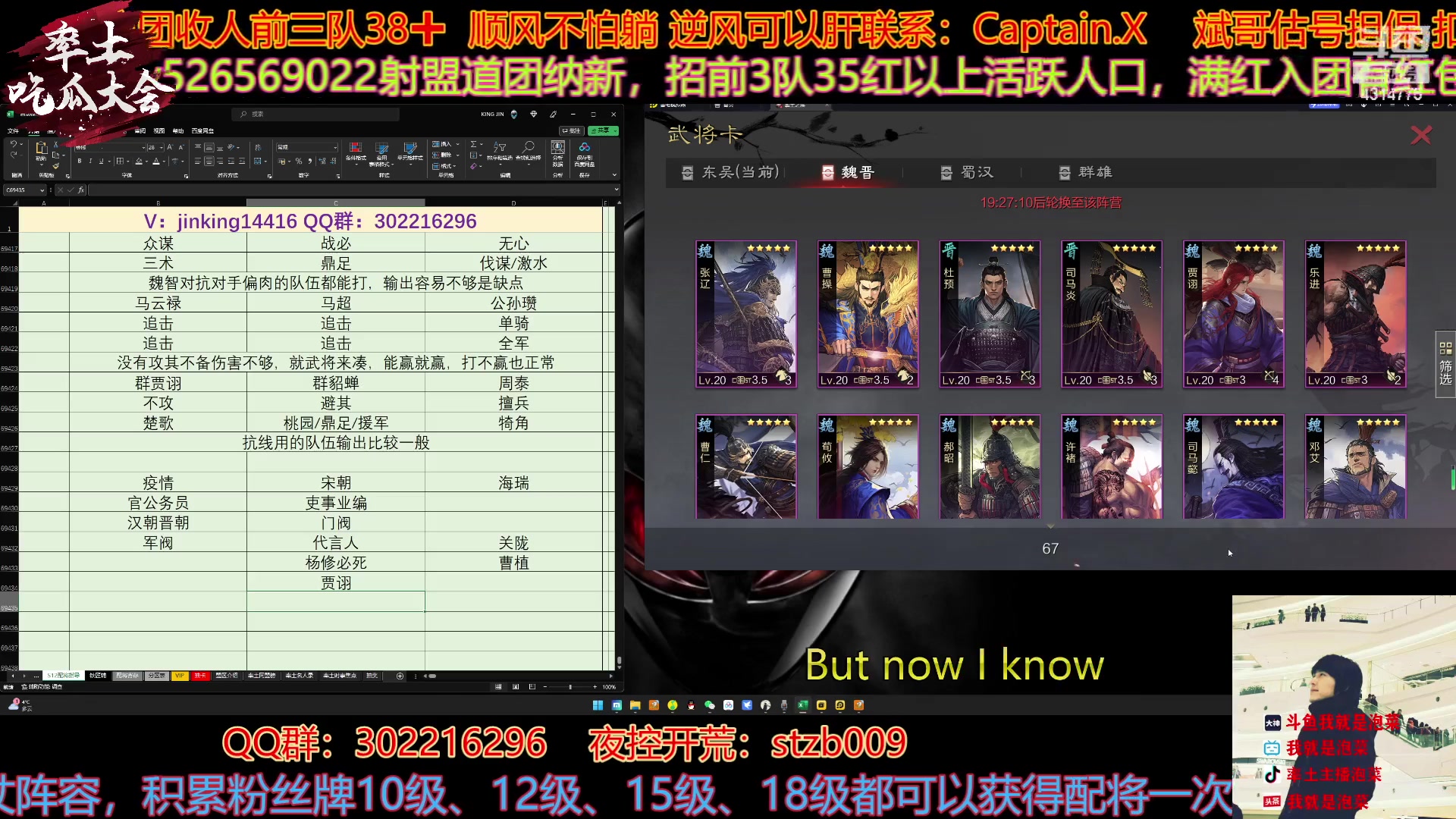Open the Windows Start menu
The width and height of the screenshot is (1456, 819).
[598, 705]
